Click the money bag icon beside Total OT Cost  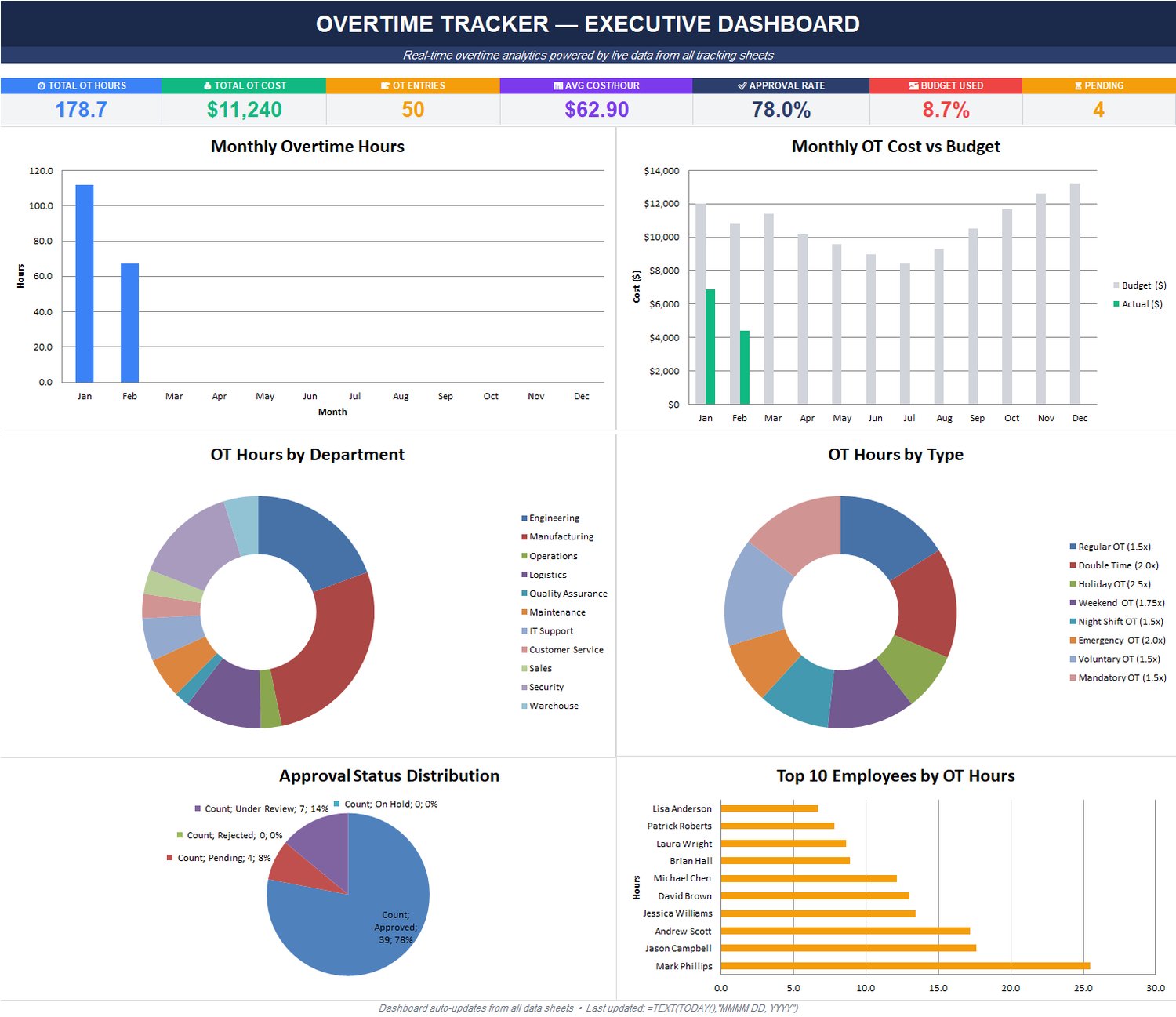(208, 86)
